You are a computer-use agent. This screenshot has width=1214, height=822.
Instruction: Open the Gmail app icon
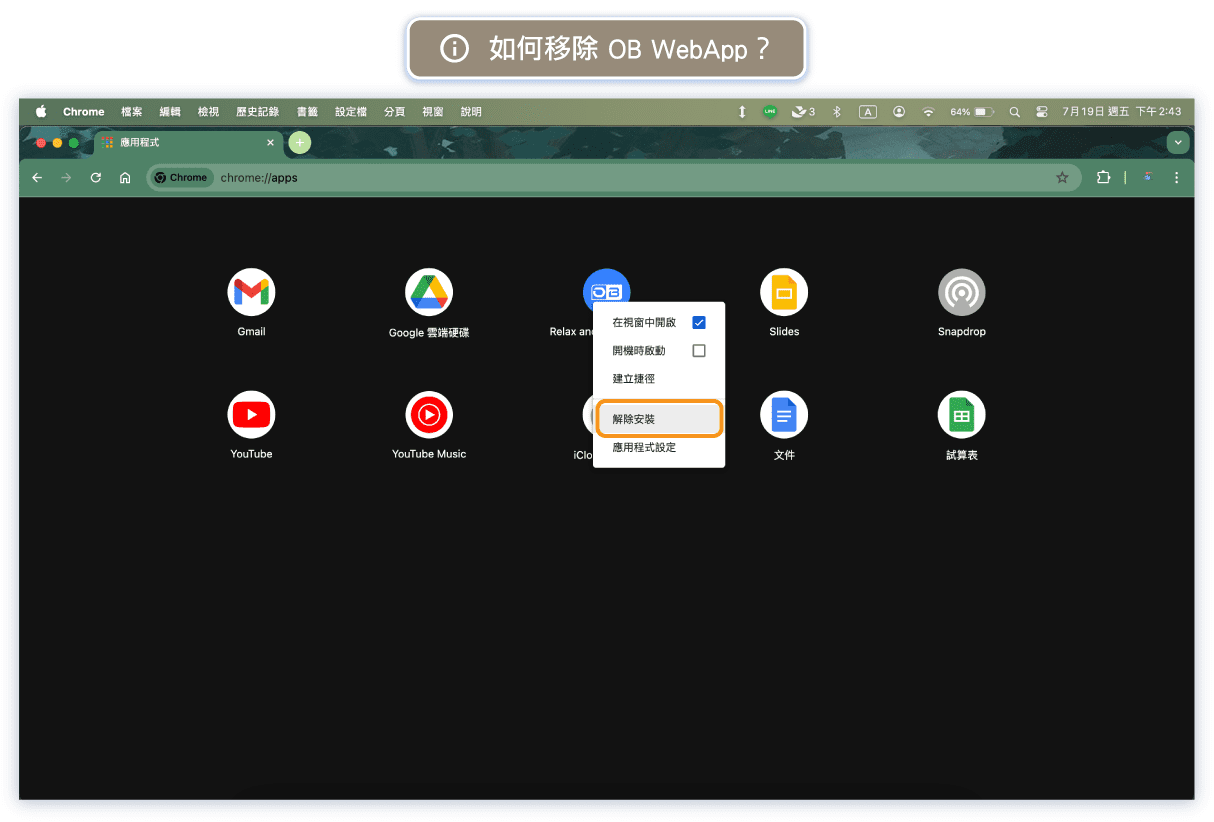point(251,292)
